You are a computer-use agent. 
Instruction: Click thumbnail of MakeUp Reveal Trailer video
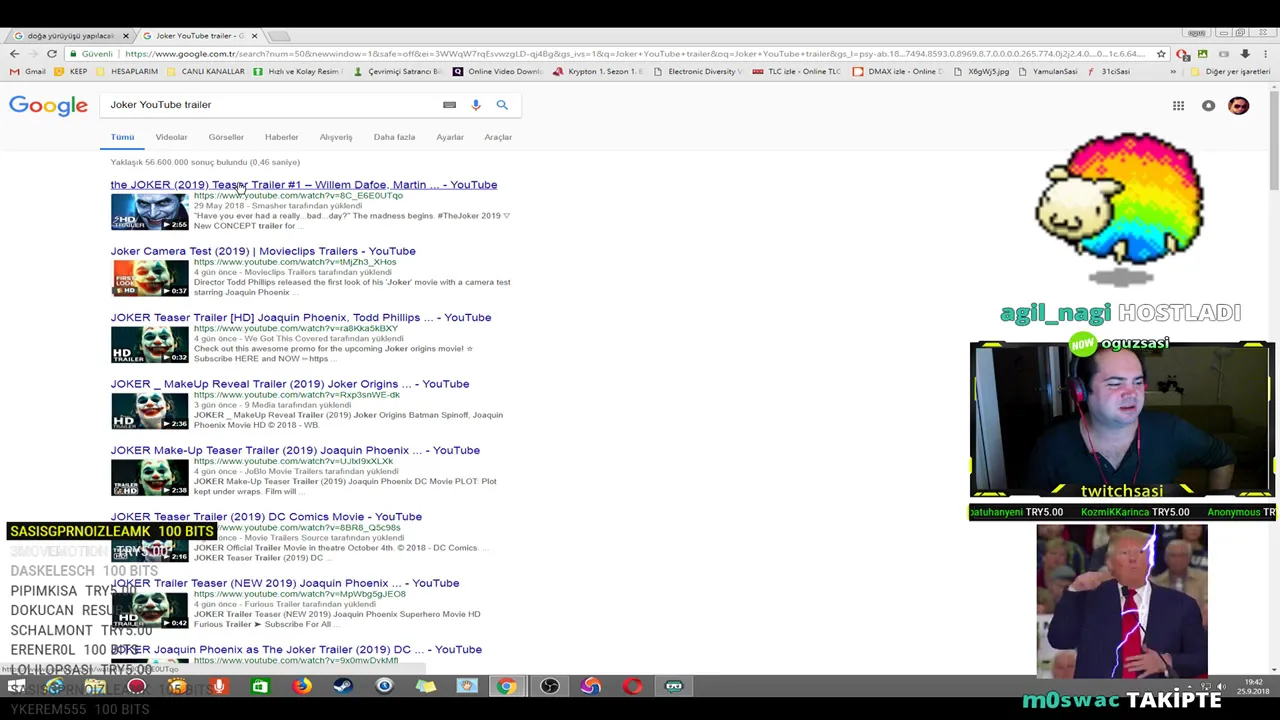(x=149, y=411)
